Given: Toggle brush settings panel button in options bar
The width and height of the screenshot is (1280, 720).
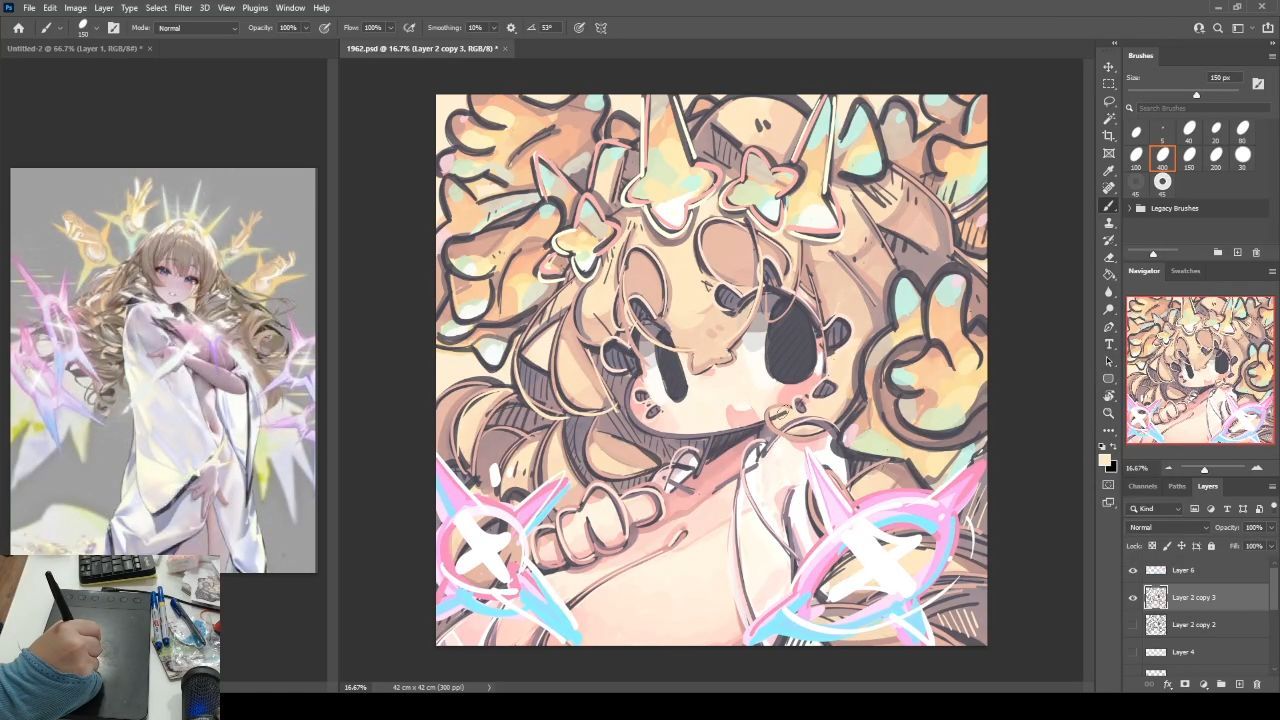Looking at the screenshot, I should pyautogui.click(x=113, y=28).
